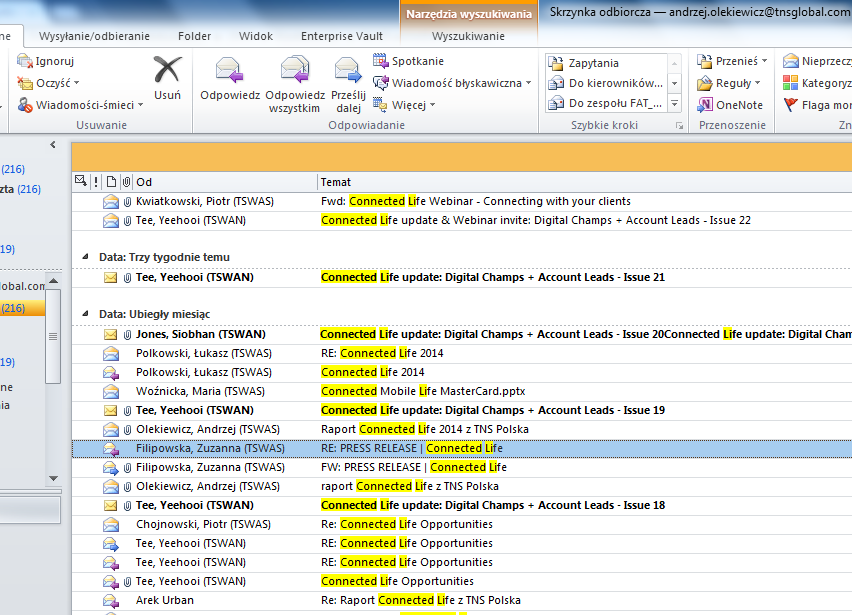Click forwarded envelope icon on FW: PRESS RELEASE row
Image resolution: width=852 pixels, height=615 pixels.
[111, 468]
